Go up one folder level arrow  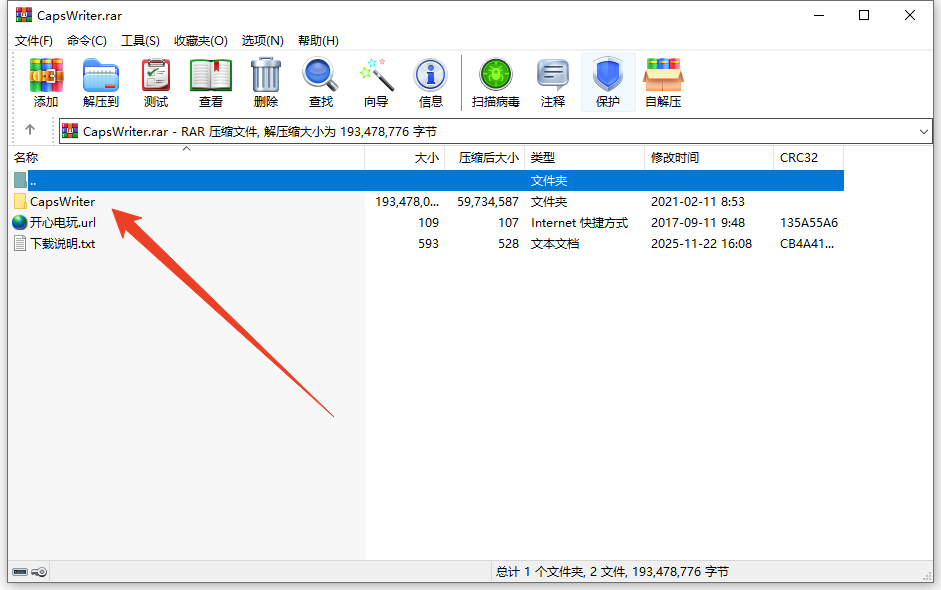tap(30, 130)
